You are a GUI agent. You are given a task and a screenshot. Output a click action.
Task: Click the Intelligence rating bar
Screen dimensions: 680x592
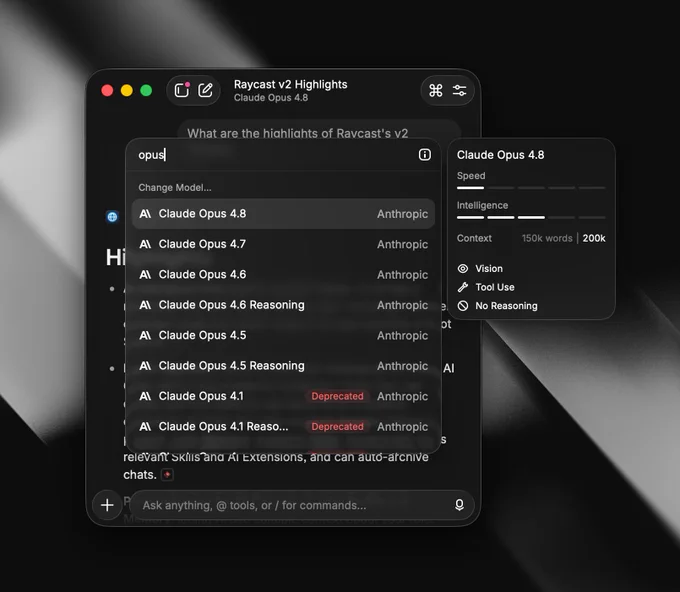(x=531, y=217)
